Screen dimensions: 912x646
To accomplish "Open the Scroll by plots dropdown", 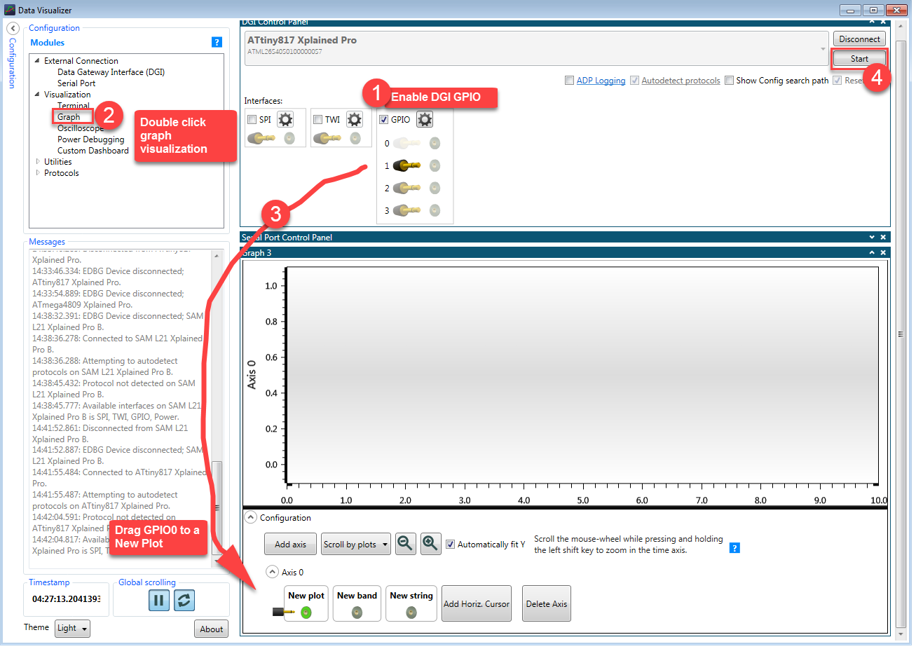I will [356, 544].
